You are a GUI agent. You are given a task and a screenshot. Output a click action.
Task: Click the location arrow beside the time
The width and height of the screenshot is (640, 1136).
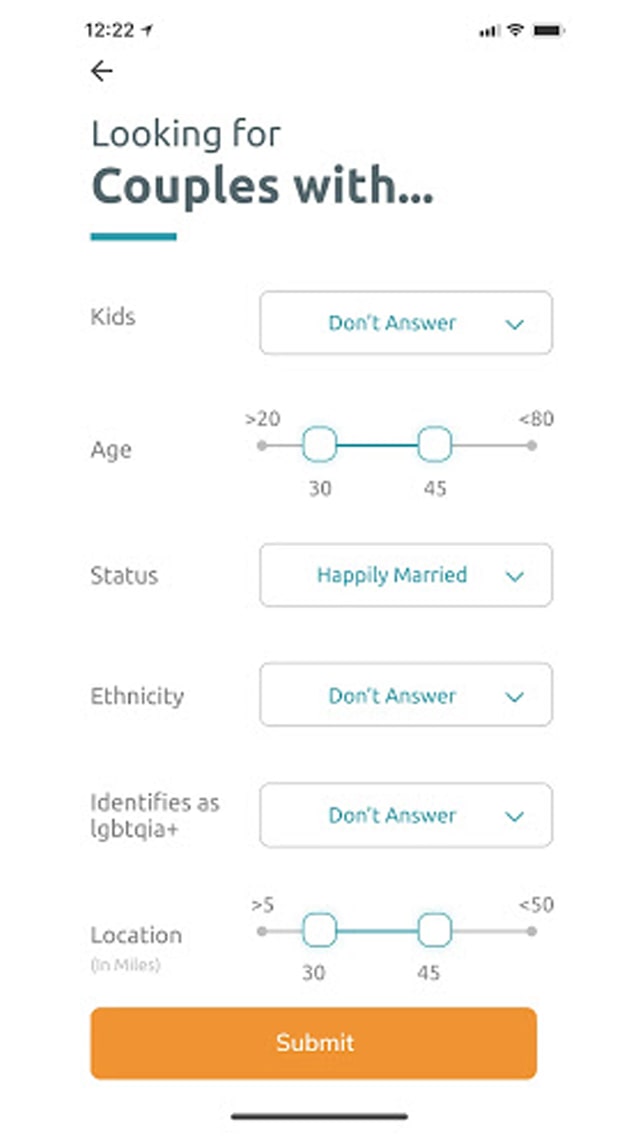pyautogui.click(x=147, y=30)
